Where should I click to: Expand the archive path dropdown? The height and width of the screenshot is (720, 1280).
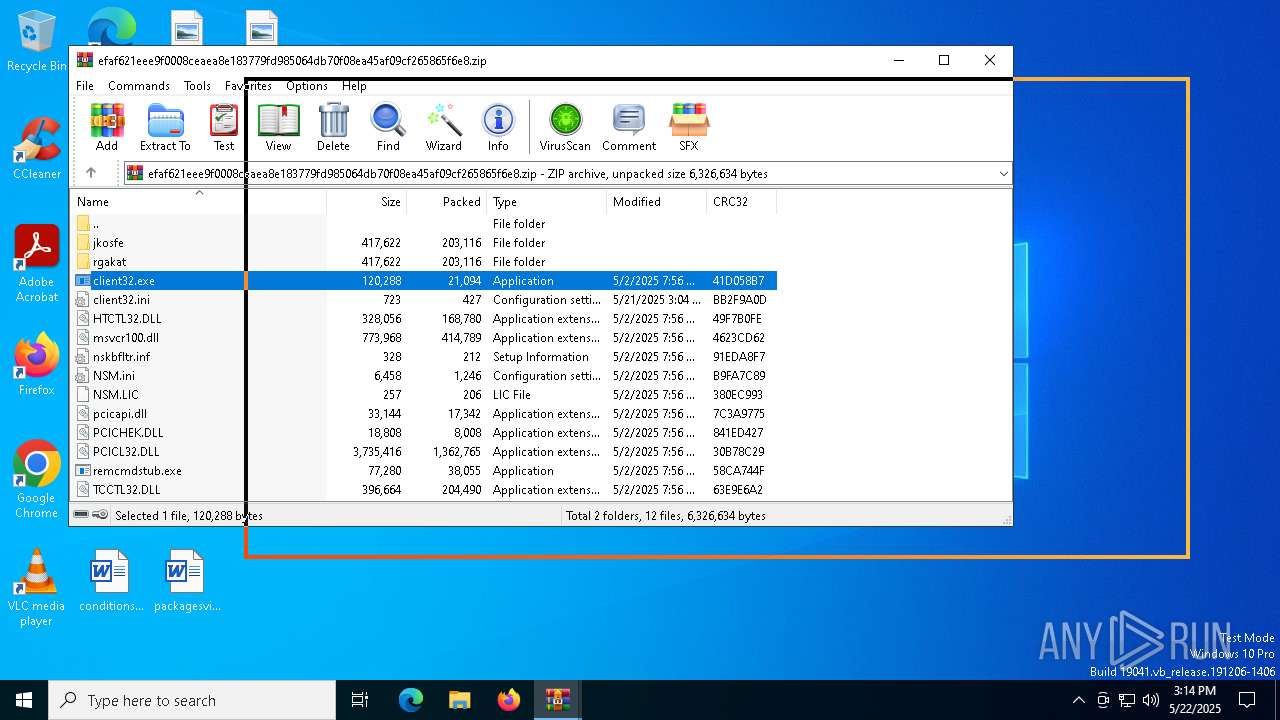pos(1003,174)
